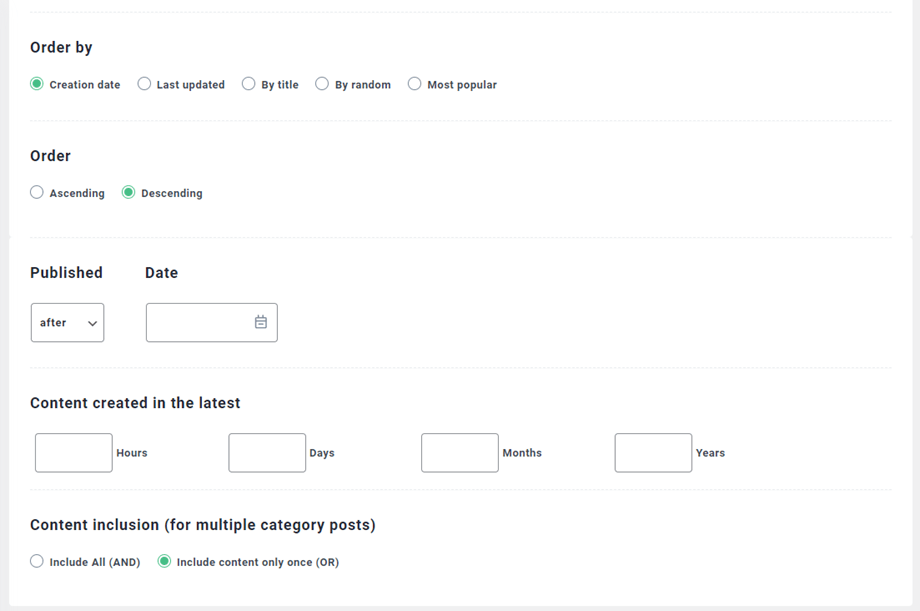Image resolution: width=920 pixels, height=611 pixels.
Task: Choose Most popular ordering
Action: click(414, 84)
